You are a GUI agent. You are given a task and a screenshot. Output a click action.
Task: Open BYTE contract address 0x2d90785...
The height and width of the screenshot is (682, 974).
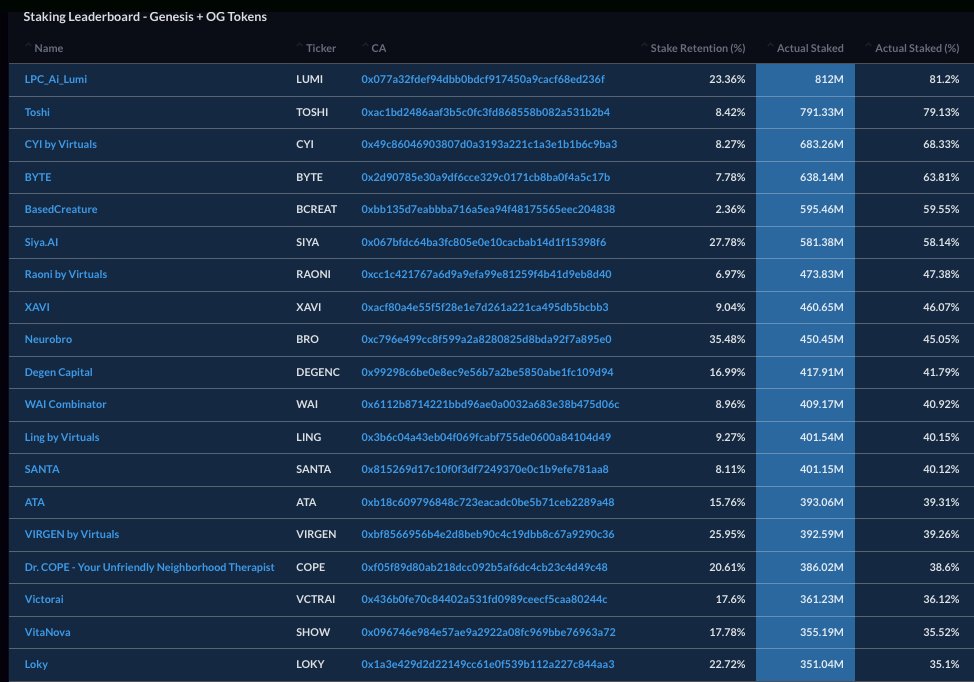tap(486, 177)
